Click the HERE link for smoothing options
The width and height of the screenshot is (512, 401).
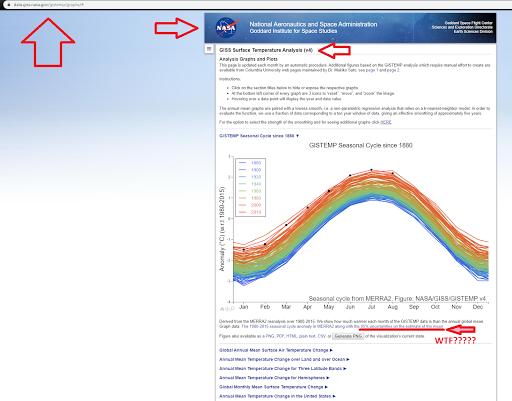pos(386,122)
